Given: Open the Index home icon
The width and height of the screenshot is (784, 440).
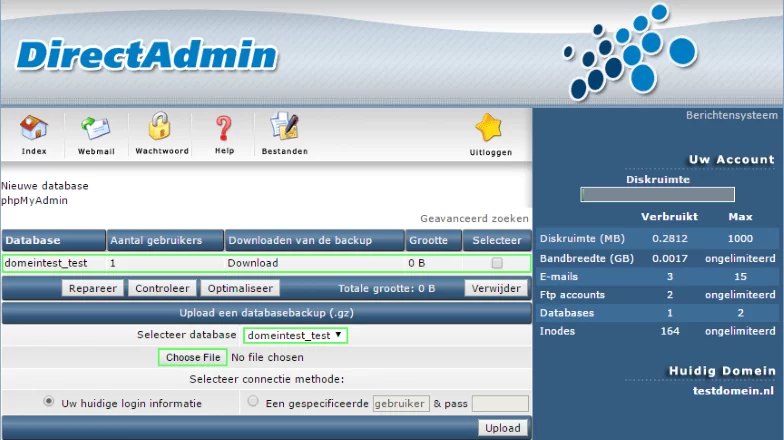Looking at the screenshot, I should (x=34, y=128).
